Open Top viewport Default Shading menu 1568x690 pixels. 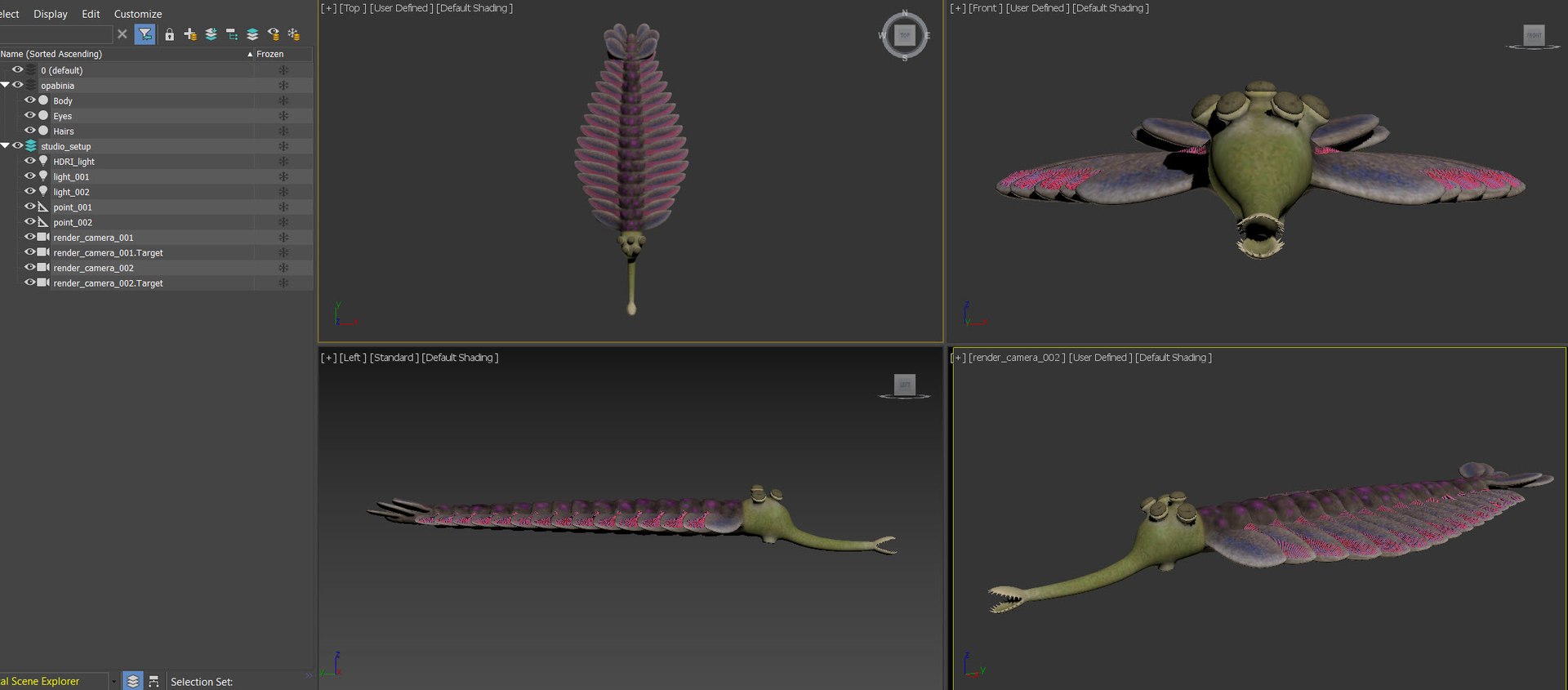point(474,8)
